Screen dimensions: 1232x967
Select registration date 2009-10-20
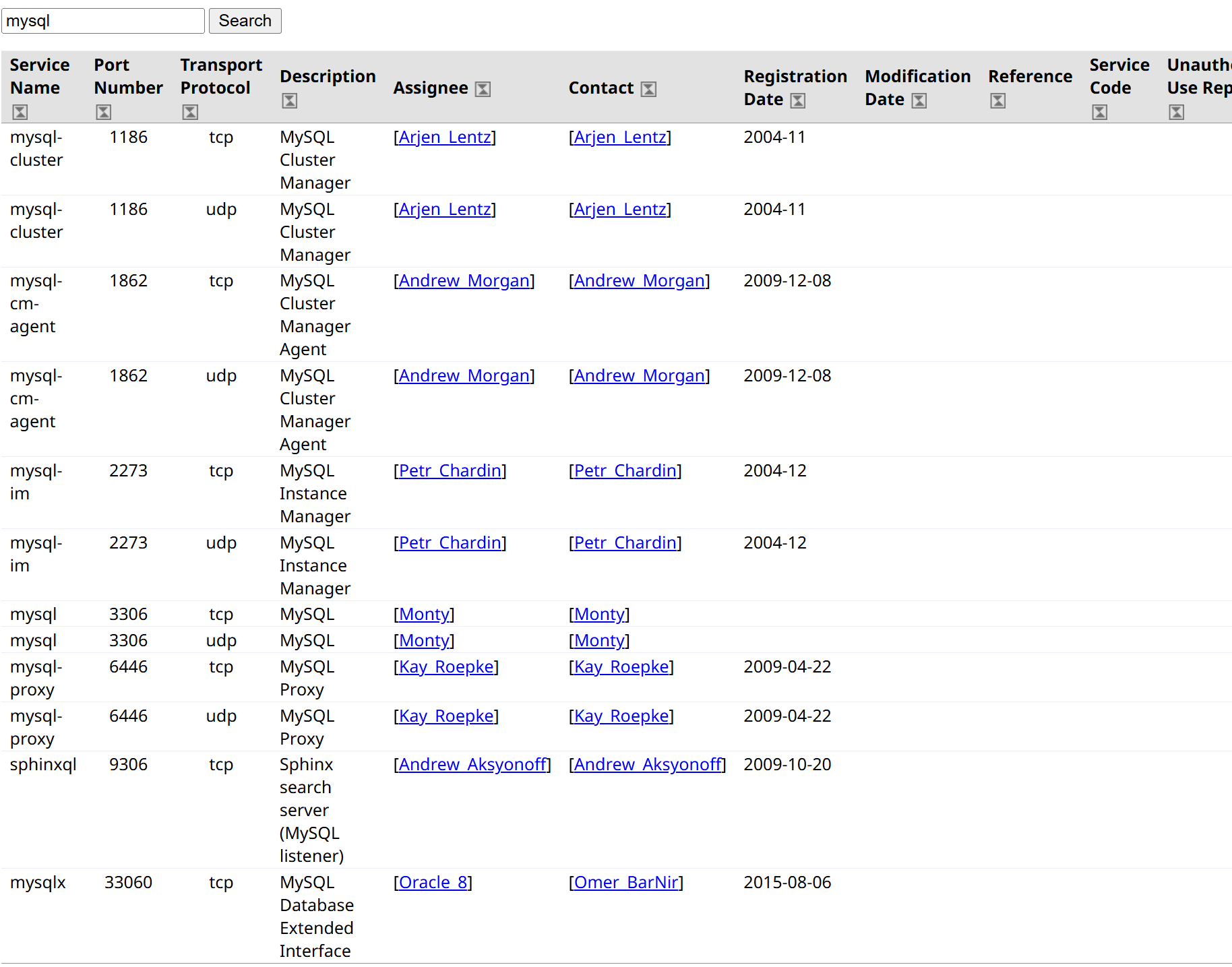click(787, 765)
